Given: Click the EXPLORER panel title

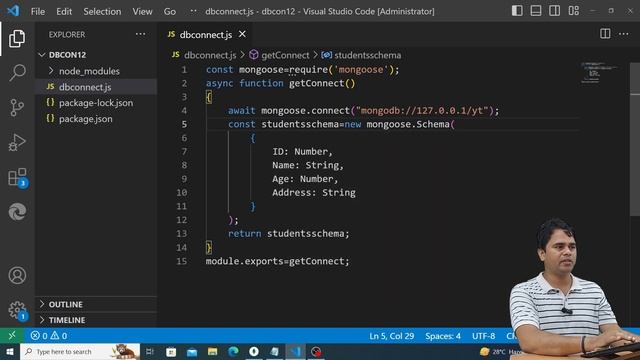Looking at the screenshot, I should 67,35.
